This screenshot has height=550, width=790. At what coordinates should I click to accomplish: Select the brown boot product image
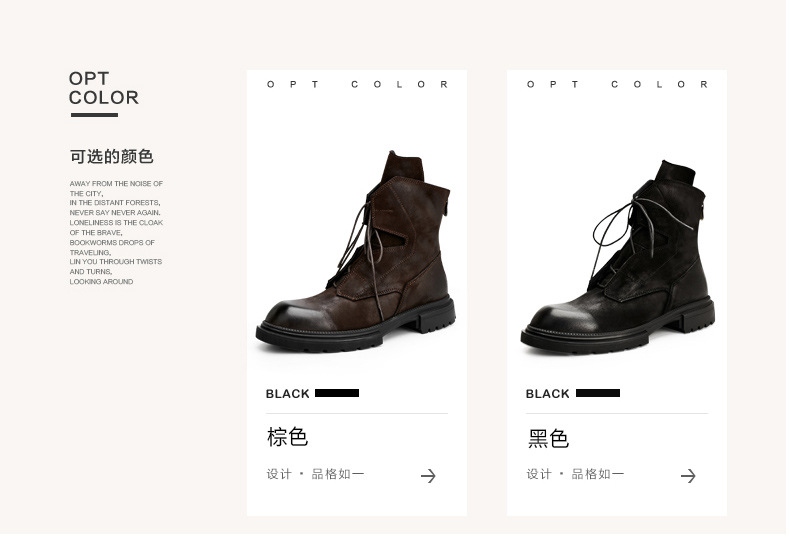click(x=356, y=251)
